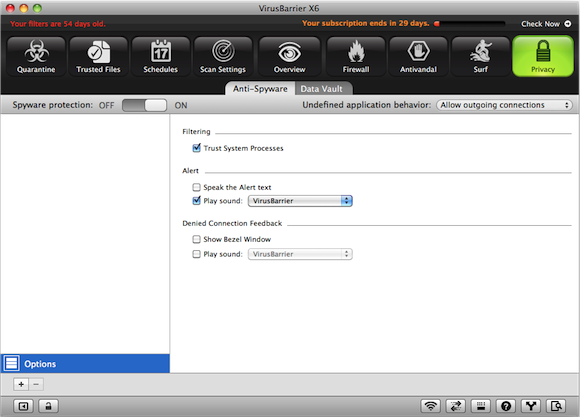This screenshot has width=580, height=417.
Task: Open Denied Connection sound VirusBarrier dropdown
Action: pyautogui.click(x=300, y=254)
